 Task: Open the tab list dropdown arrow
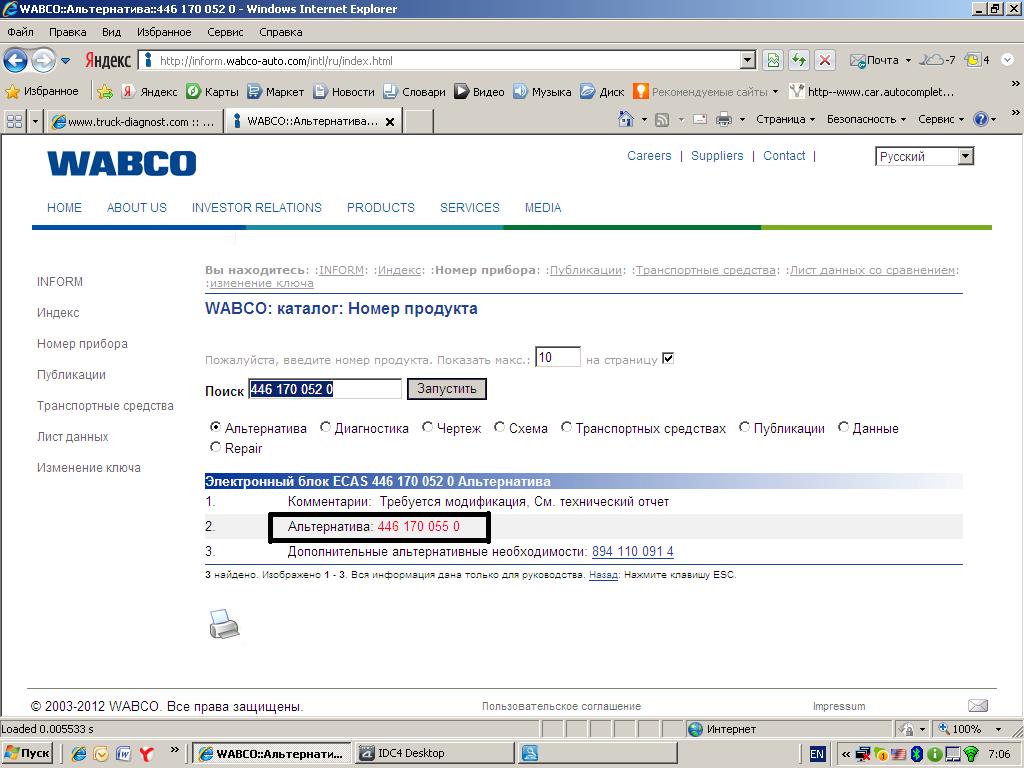coord(35,121)
